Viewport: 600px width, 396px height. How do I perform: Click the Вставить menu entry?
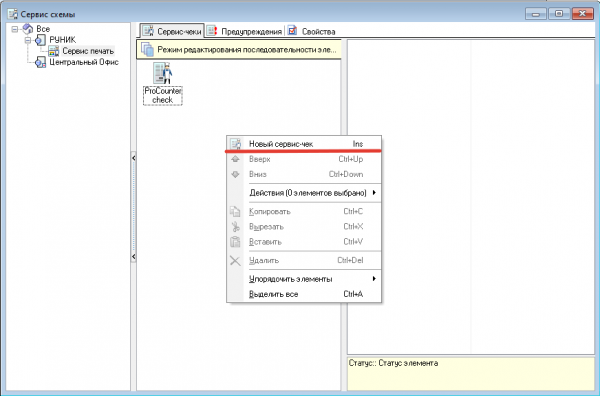(304, 242)
